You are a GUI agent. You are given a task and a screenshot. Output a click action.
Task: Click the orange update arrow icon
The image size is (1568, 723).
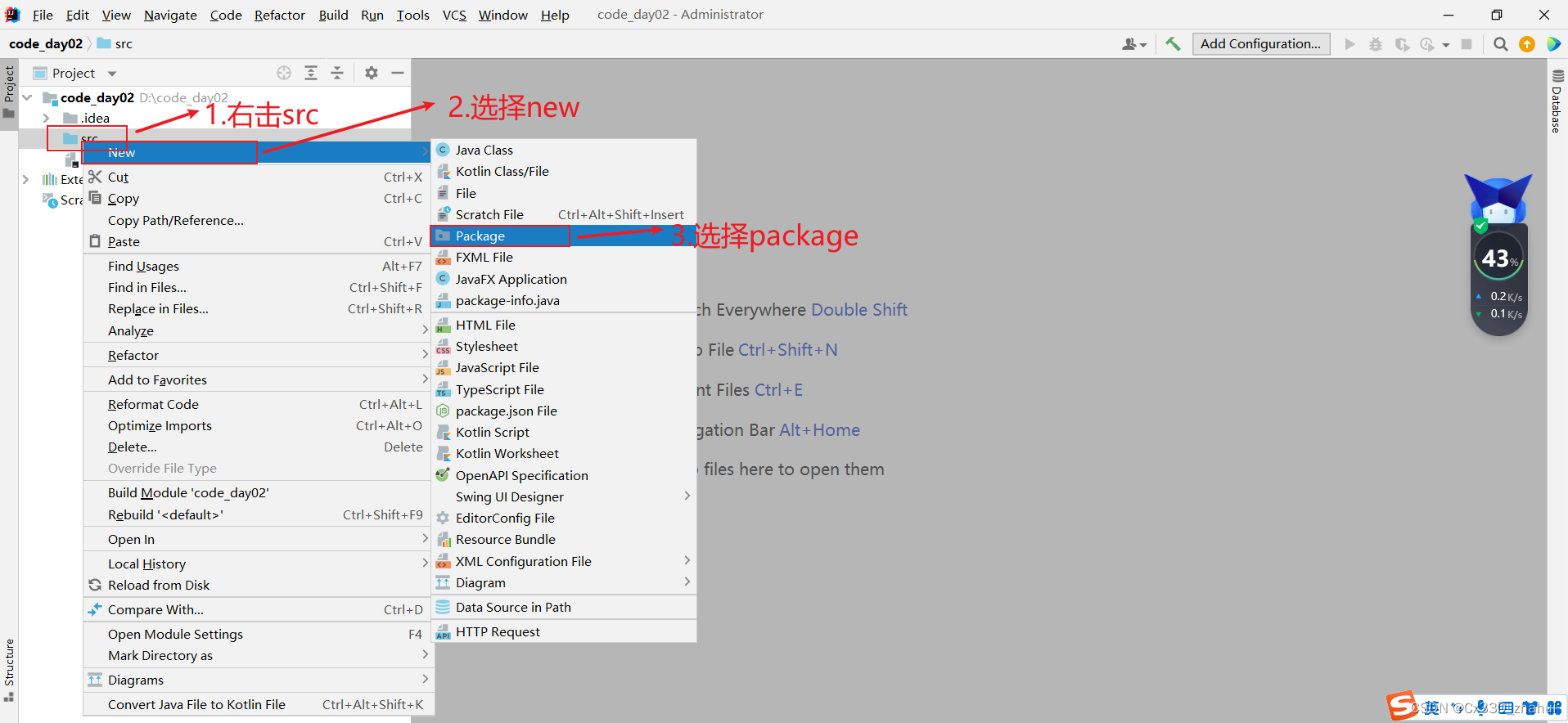pos(1527,44)
